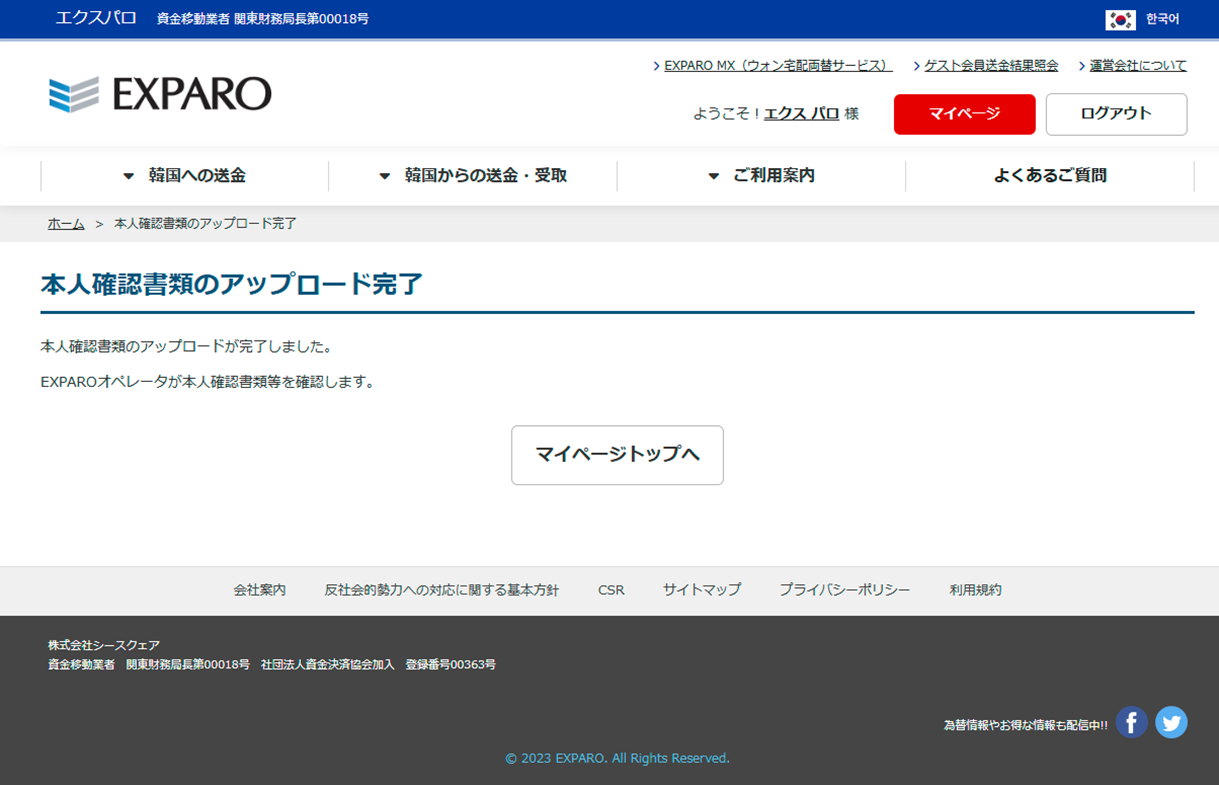This screenshot has width=1219, height=785.
Task: Click the red マイページ button
Action: click(964, 114)
